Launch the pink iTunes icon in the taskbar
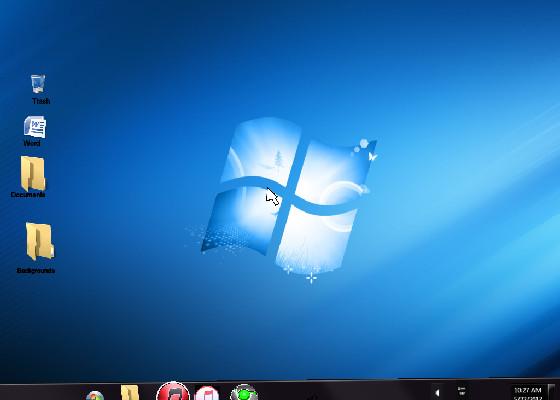Screen dimensions: 560x400 pos(207,393)
